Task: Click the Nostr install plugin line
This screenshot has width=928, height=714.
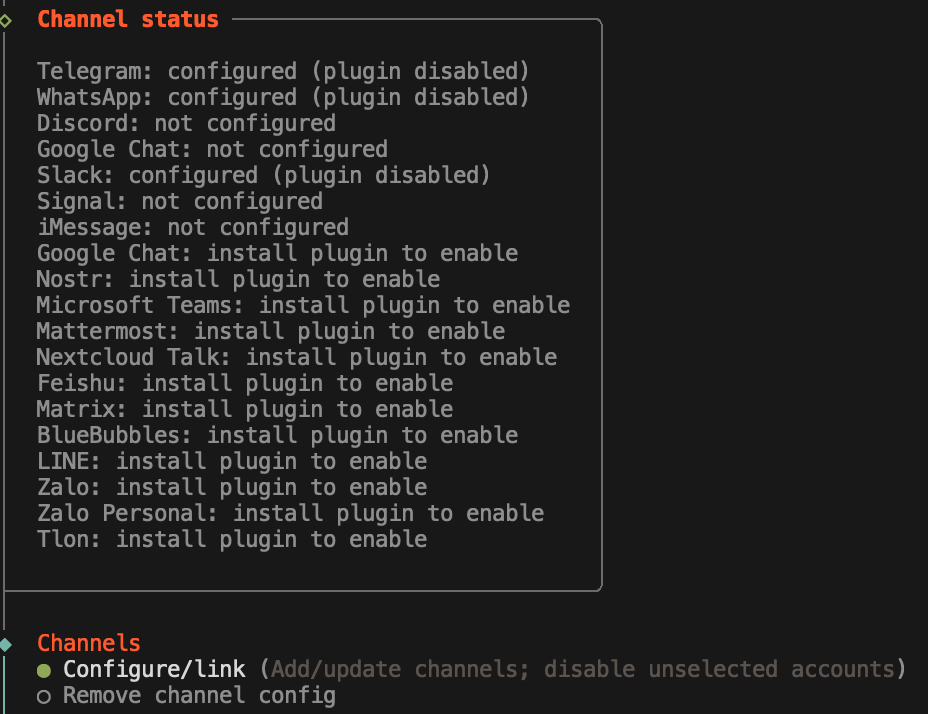Action: (238, 279)
